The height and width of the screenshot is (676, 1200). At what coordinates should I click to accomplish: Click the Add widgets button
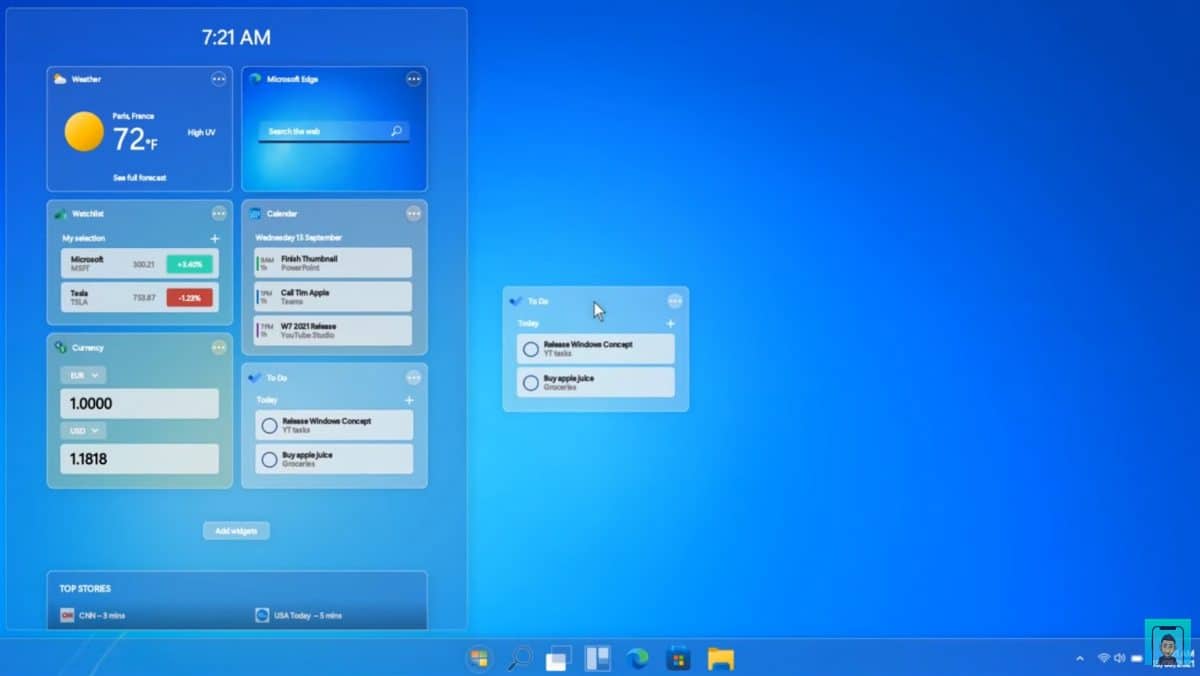(236, 531)
